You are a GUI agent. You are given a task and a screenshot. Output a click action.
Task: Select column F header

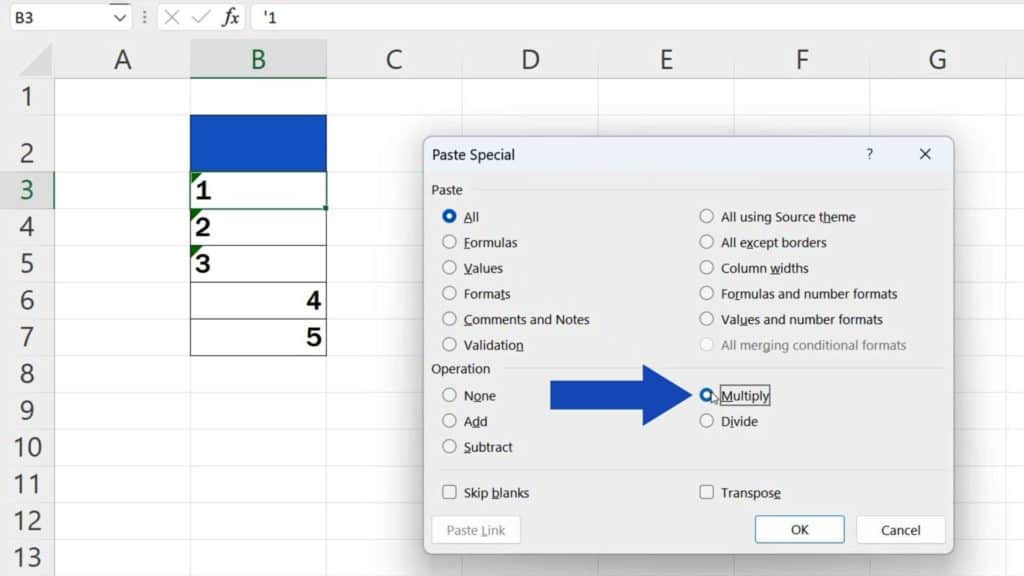pyautogui.click(x=802, y=59)
